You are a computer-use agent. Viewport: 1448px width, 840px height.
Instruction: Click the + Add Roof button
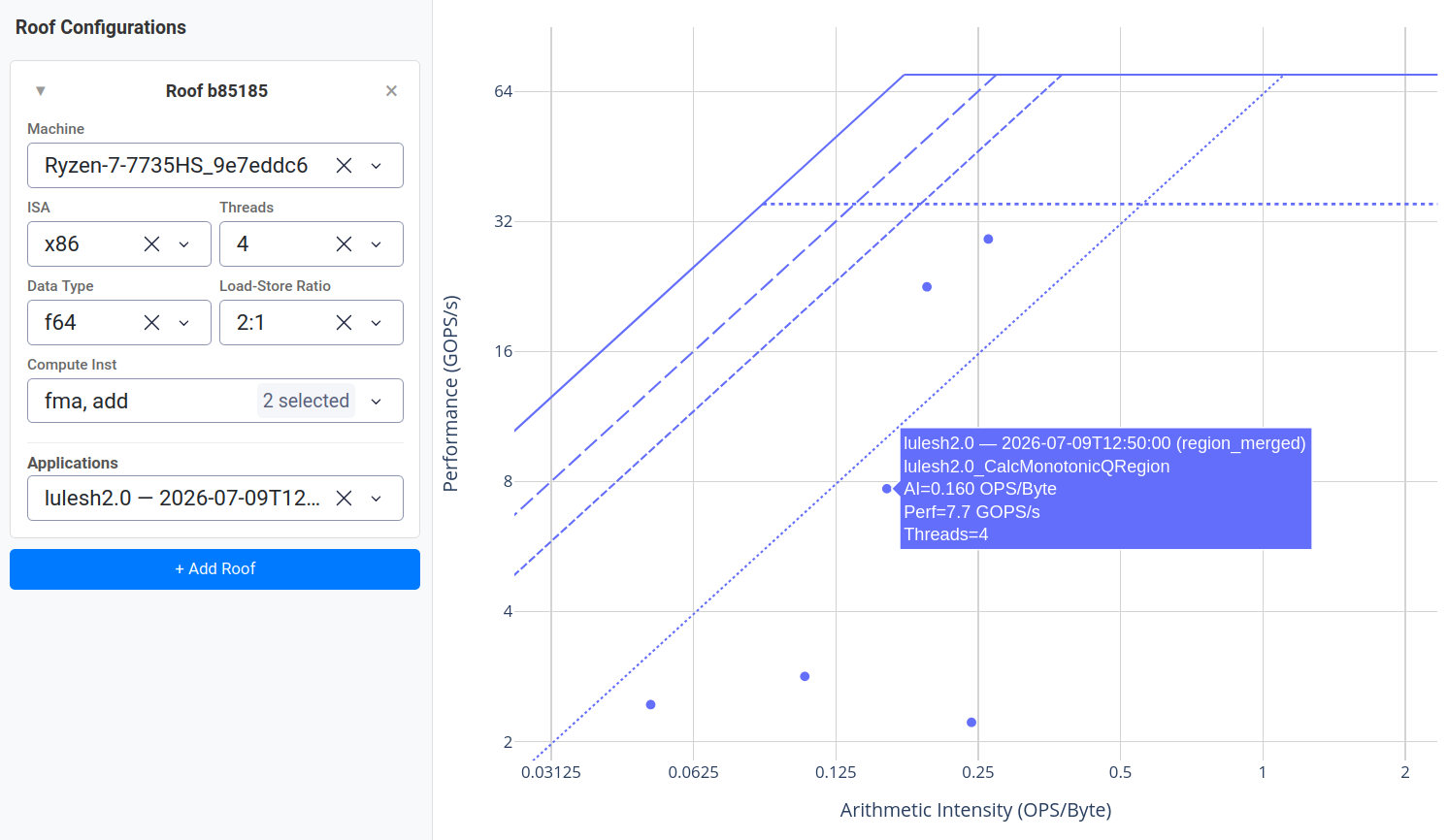click(214, 569)
